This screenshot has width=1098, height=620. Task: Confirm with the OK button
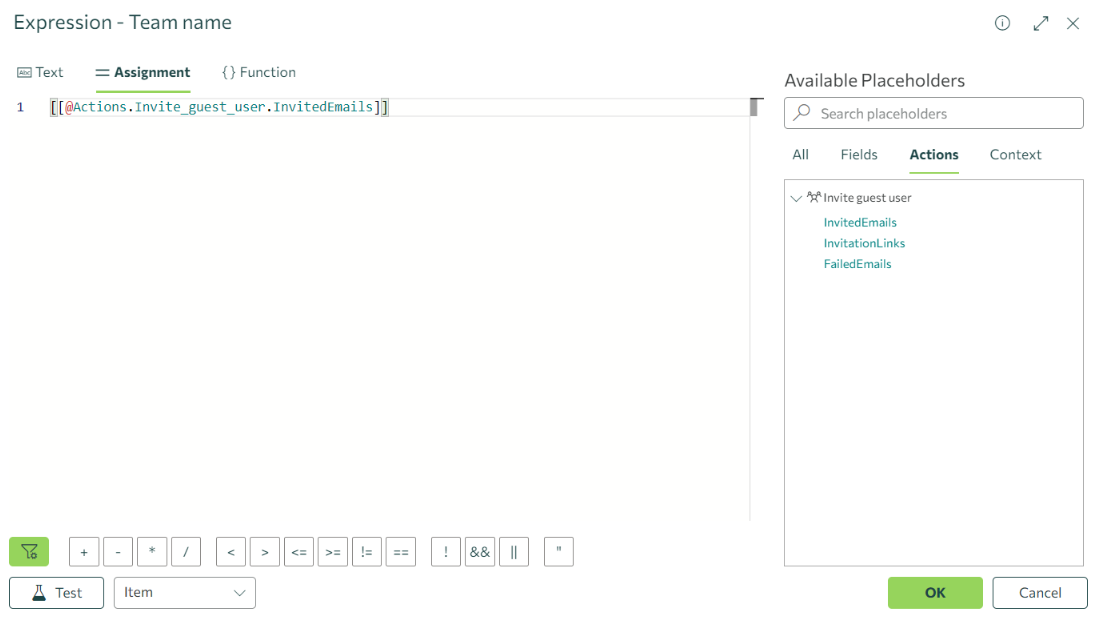pos(936,593)
